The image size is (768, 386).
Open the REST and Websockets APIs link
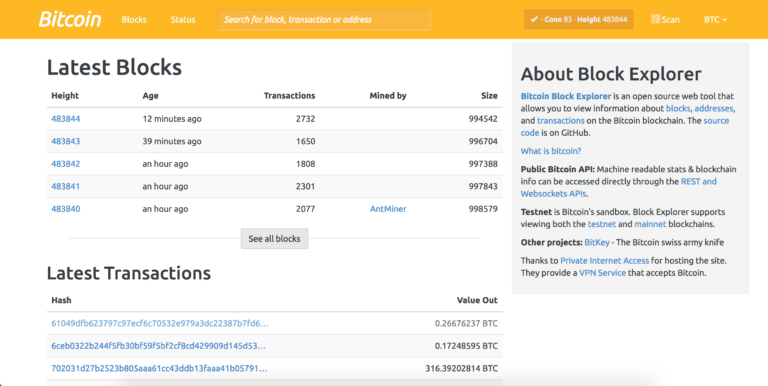619,187
